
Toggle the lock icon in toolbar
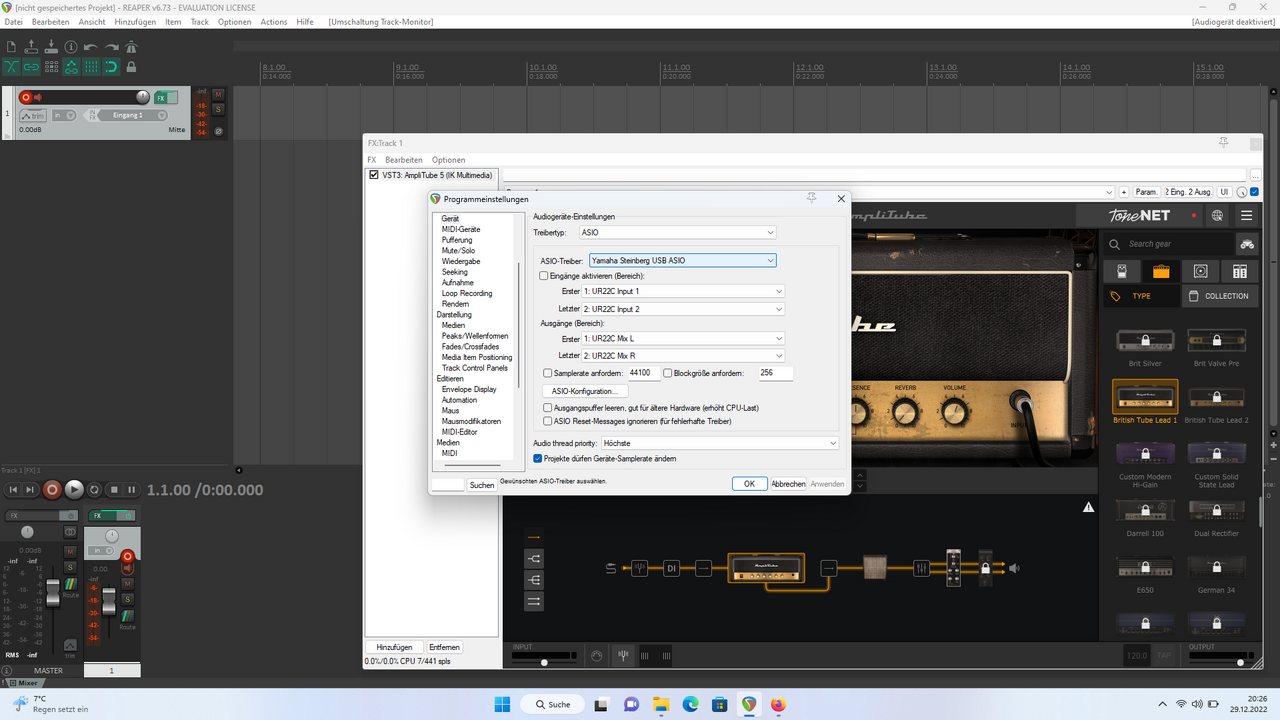(x=131, y=67)
